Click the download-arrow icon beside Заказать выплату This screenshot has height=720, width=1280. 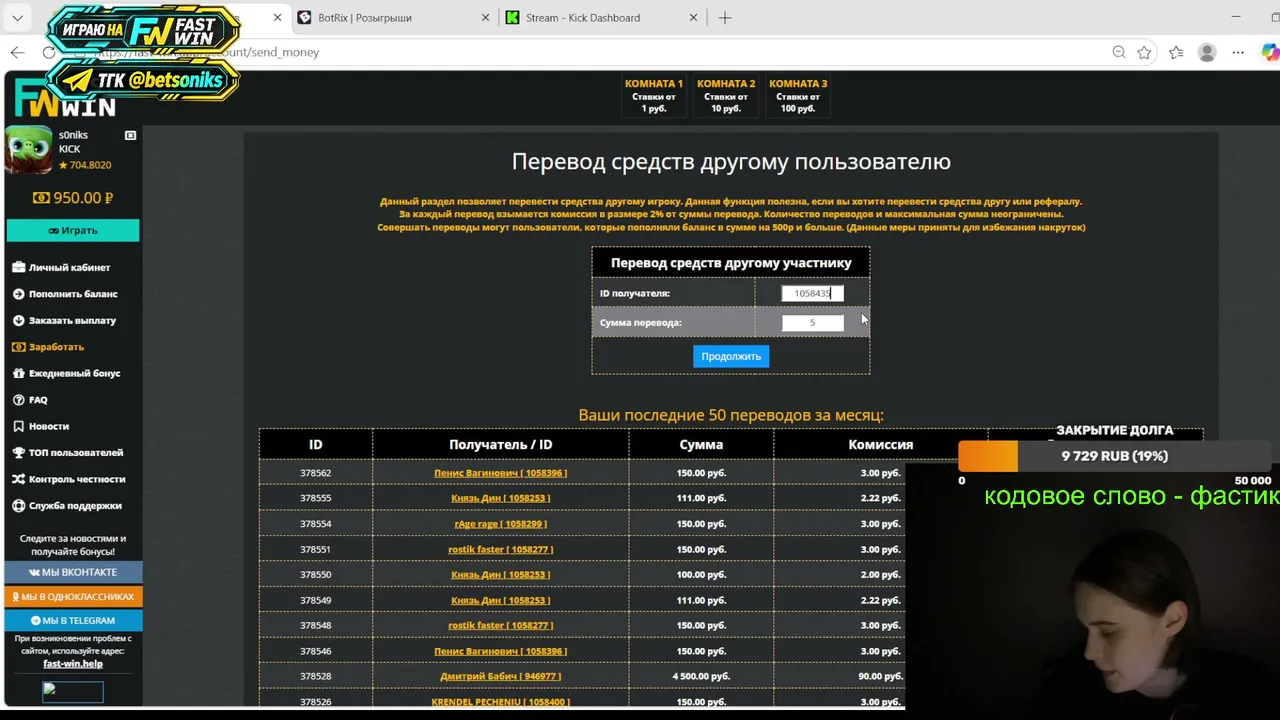(x=18, y=321)
